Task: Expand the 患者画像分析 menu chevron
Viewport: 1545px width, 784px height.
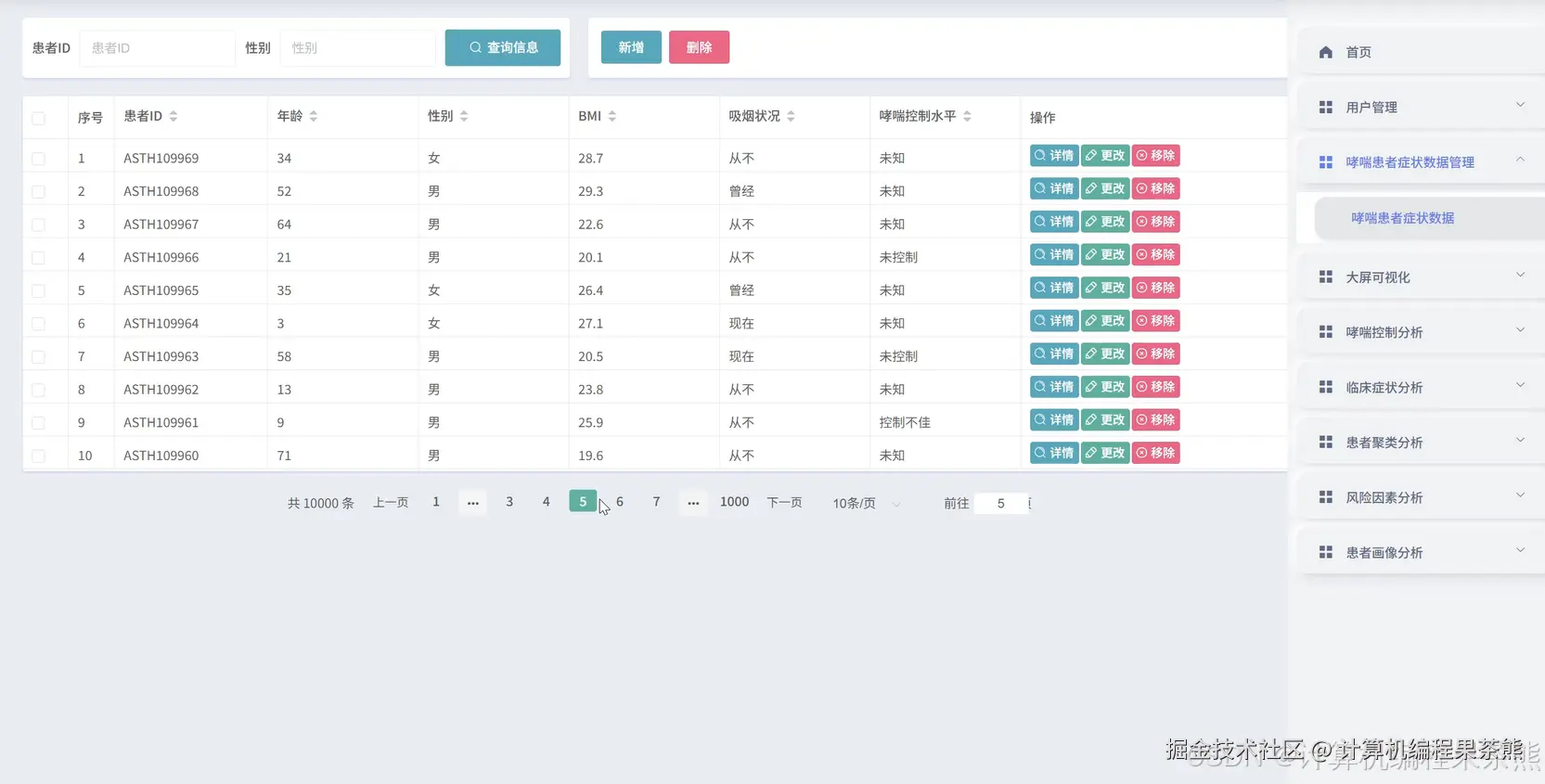Action: click(1520, 550)
